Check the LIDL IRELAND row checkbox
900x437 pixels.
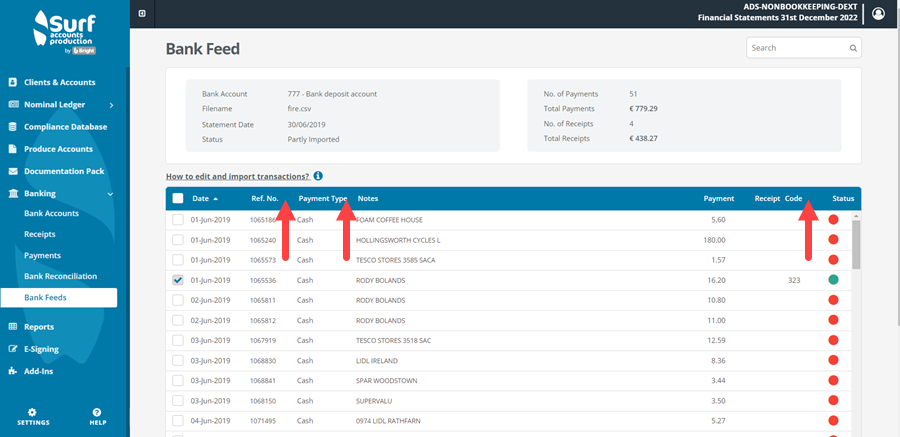[x=178, y=360]
